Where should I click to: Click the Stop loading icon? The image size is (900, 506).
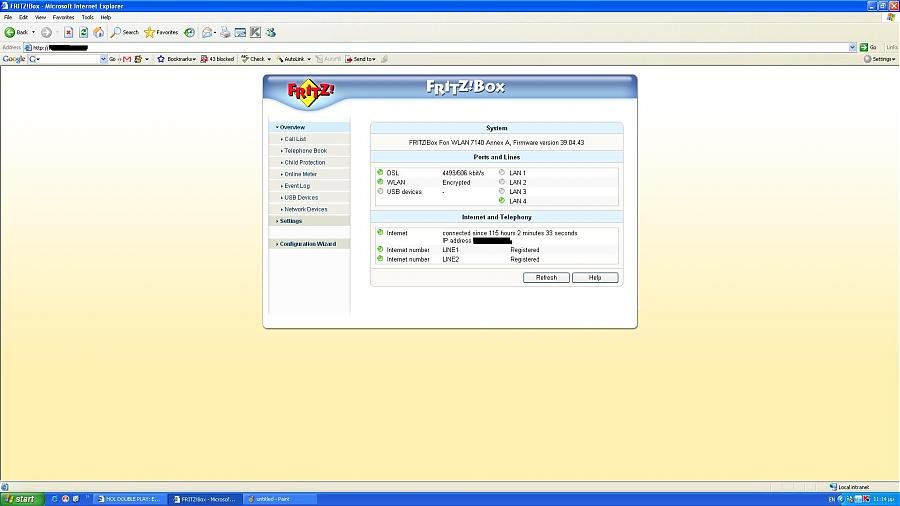pyautogui.click(x=68, y=32)
